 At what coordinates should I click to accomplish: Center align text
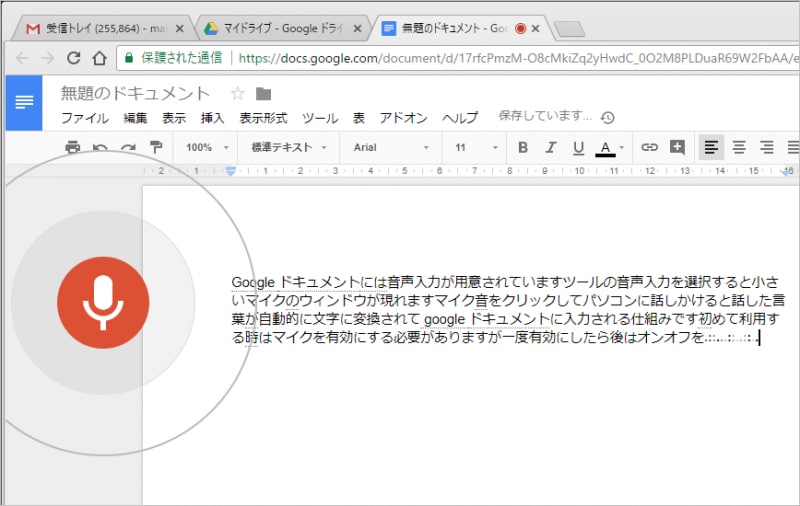click(x=739, y=147)
